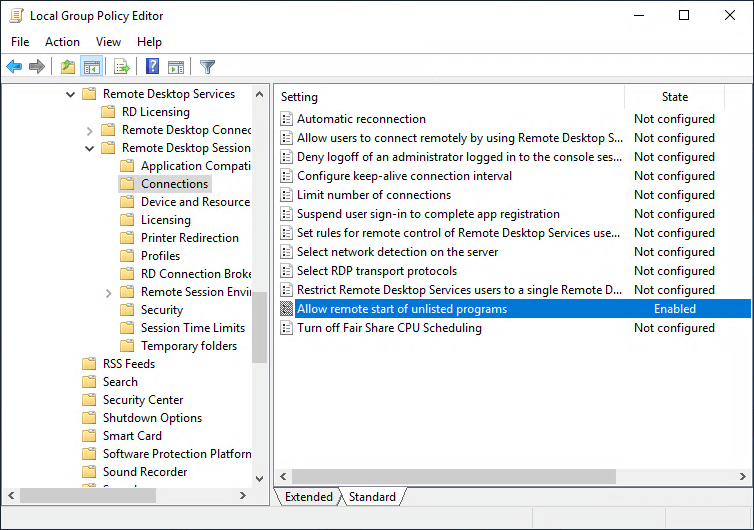Click the Export List toolbar icon
Viewport: 754px width, 530px height.
122,67
